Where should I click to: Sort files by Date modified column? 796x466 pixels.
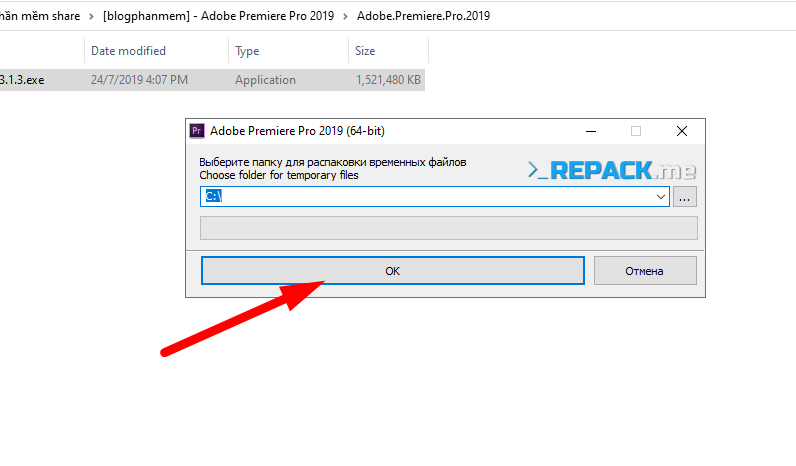[x=128, y=51]
